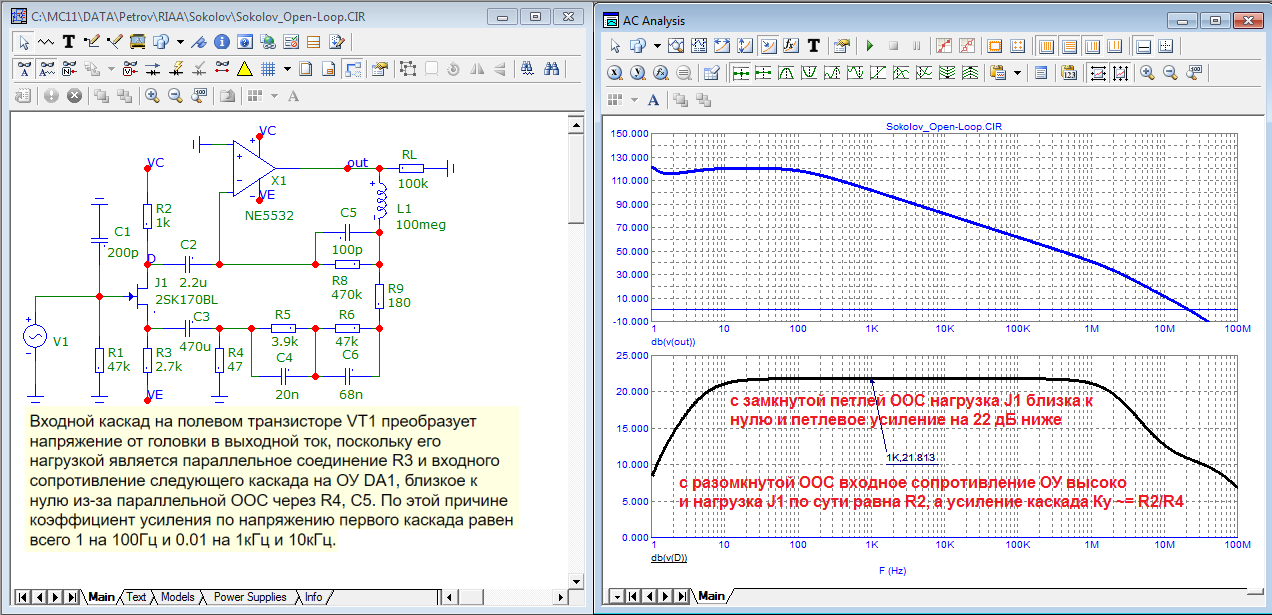Select the bold T text tool in AC Analysis
Viewport: 1272px width, 615px height.
[x=814, y=46]
